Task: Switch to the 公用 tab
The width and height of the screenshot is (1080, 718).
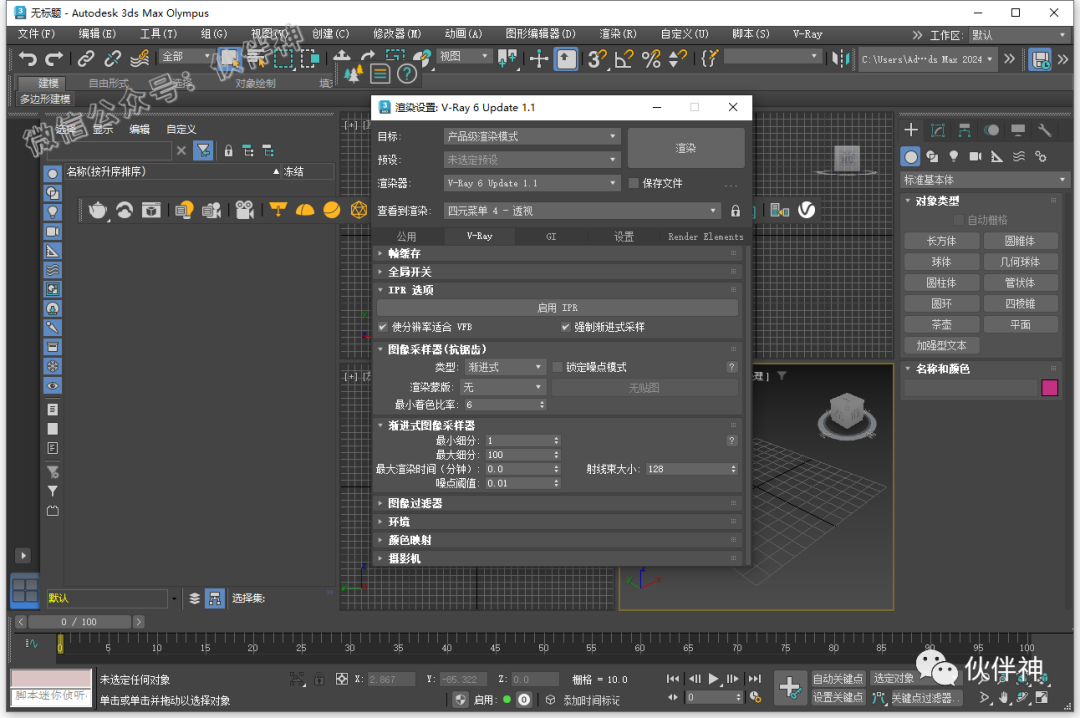Action: pos(406,236)
